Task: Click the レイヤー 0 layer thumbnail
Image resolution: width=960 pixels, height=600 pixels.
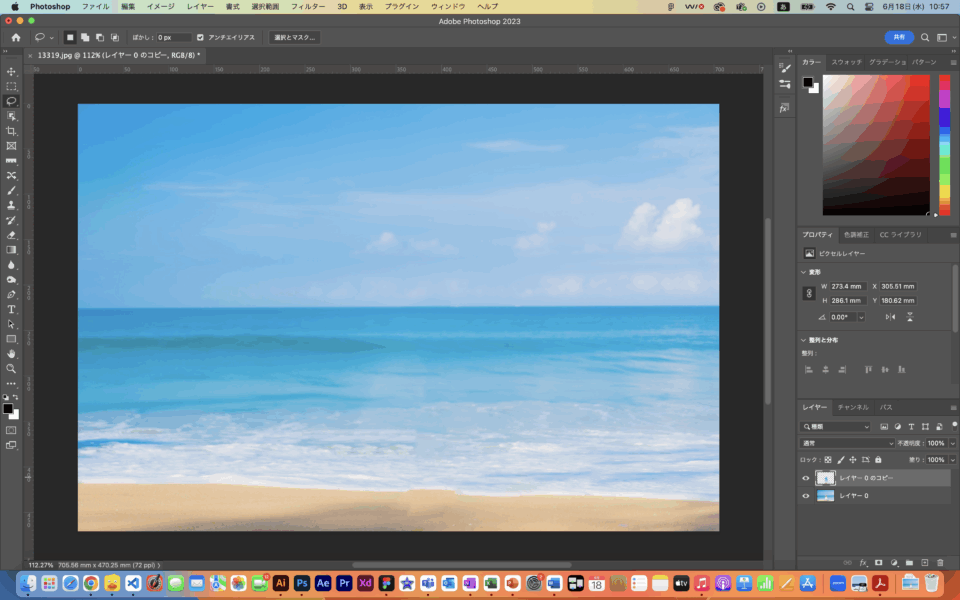Action: click(825, 496)
